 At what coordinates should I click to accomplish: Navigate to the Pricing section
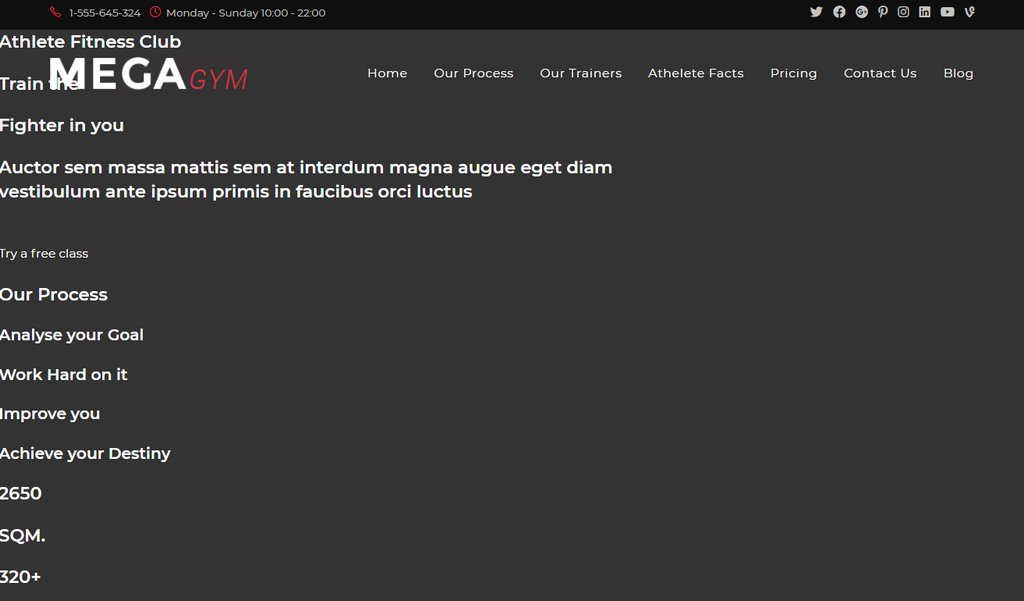point(793,73)
